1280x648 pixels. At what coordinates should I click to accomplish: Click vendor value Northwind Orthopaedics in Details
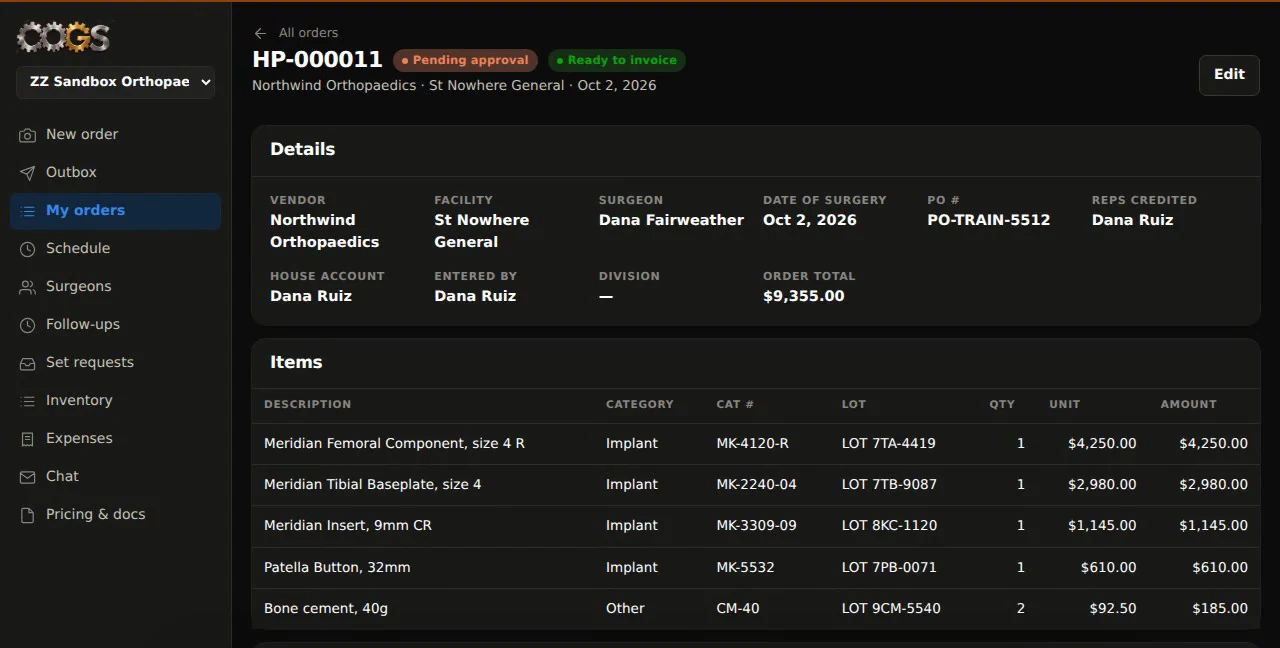pyautogui.click(x=324, y=231)
